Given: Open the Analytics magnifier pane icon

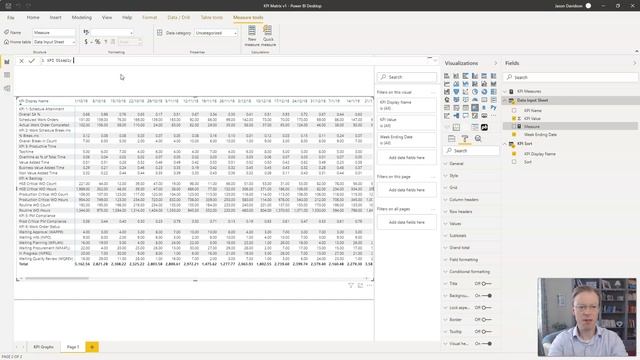Looking at the screenshot, I should tap(478, 139).
